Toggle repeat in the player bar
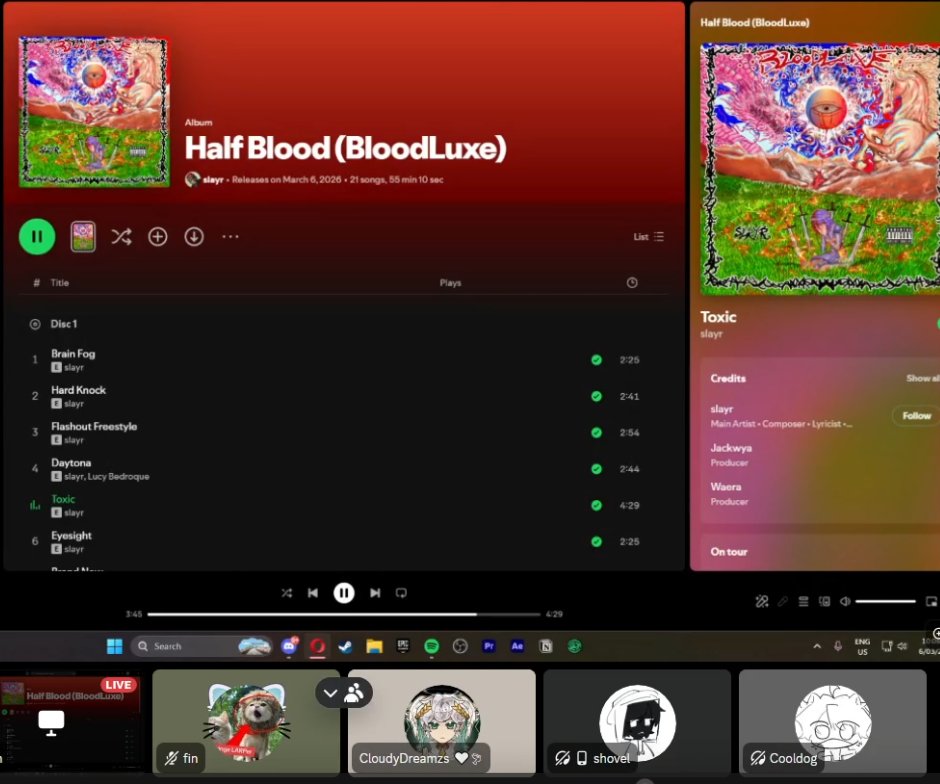 (401, 593)
